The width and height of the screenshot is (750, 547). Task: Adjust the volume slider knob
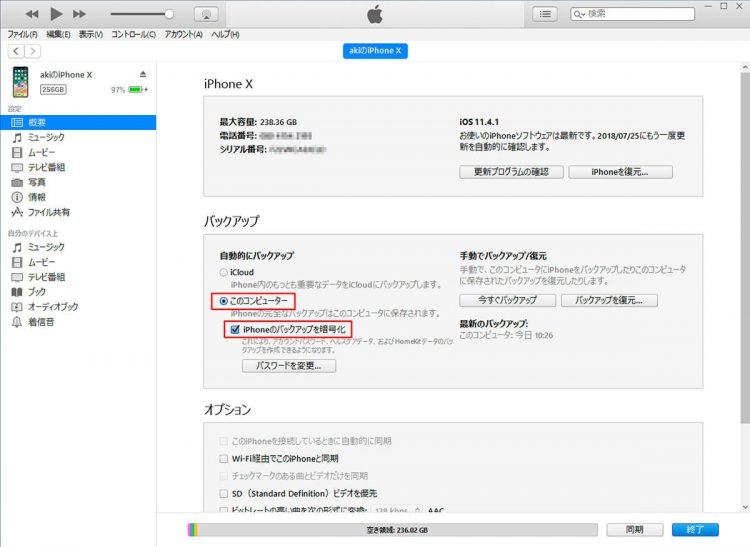click(169, 14)
